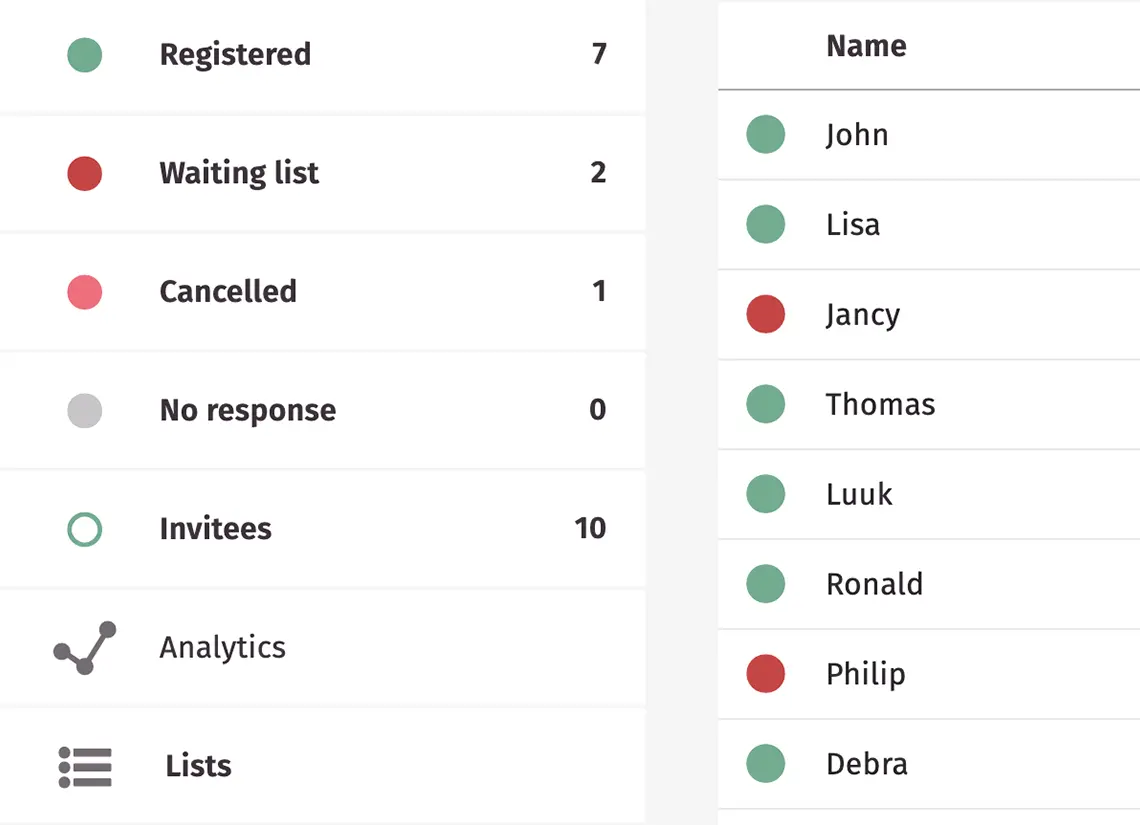
Task: Click the Lists bullet icon
Action: pyautogui.click(x=85, y=766)
